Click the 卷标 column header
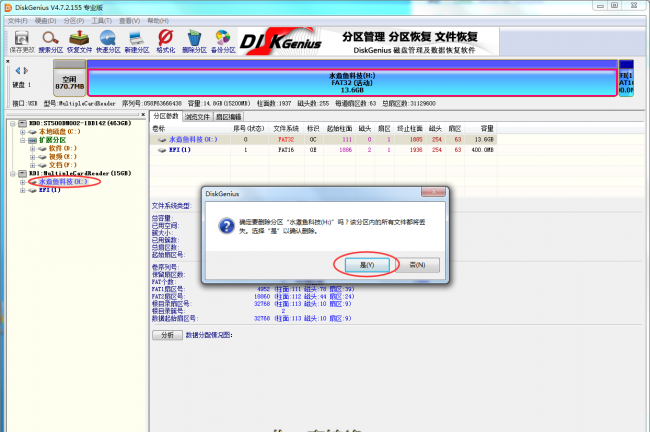 point(190,129)
